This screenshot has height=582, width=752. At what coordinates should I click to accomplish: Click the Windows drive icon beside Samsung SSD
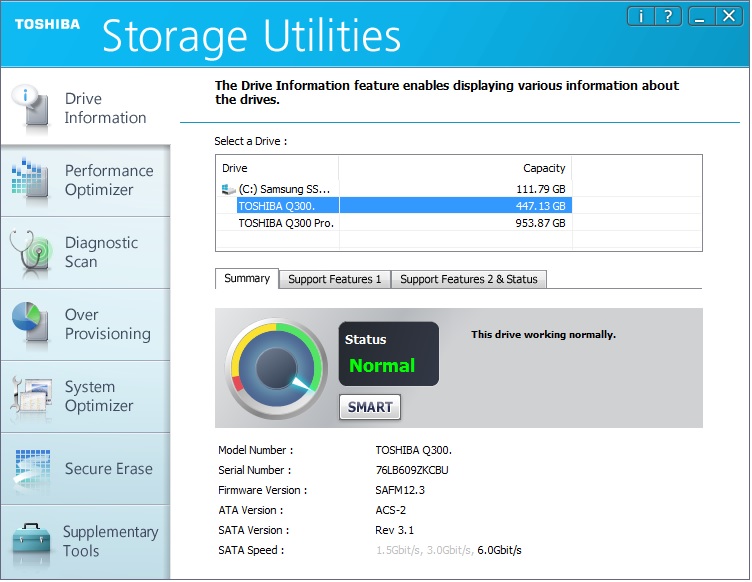[x=228, y=189]
